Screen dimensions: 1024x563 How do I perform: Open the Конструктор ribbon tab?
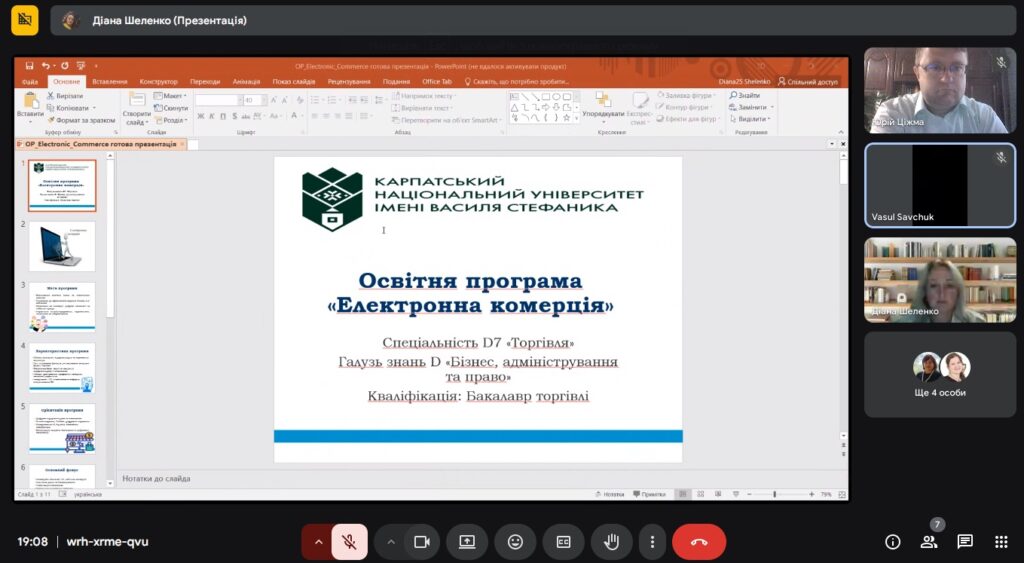(x=158, y=82)
